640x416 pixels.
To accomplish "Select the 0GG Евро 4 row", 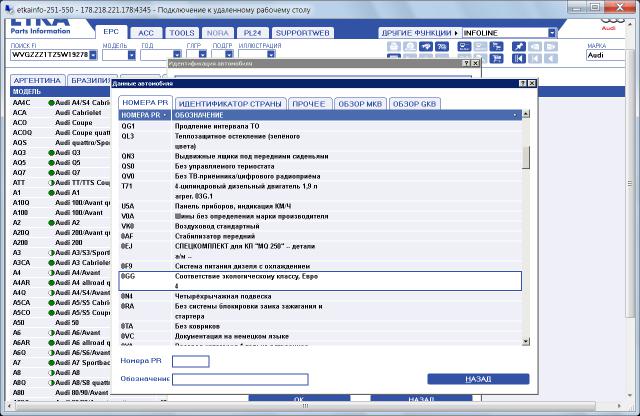I will click(x=320, y=281).
